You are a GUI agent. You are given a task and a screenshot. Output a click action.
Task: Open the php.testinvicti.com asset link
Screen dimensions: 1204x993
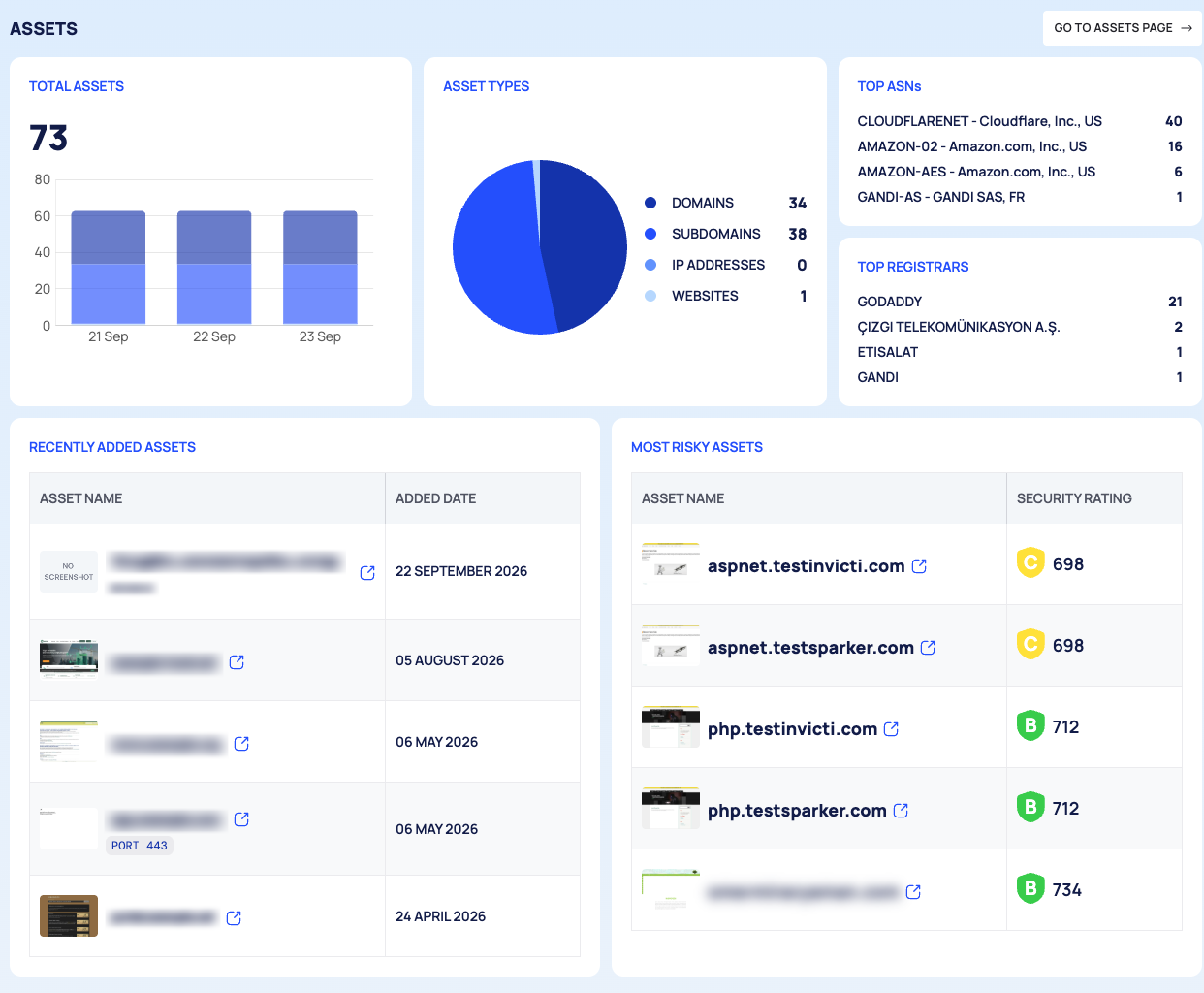point(792,729)
